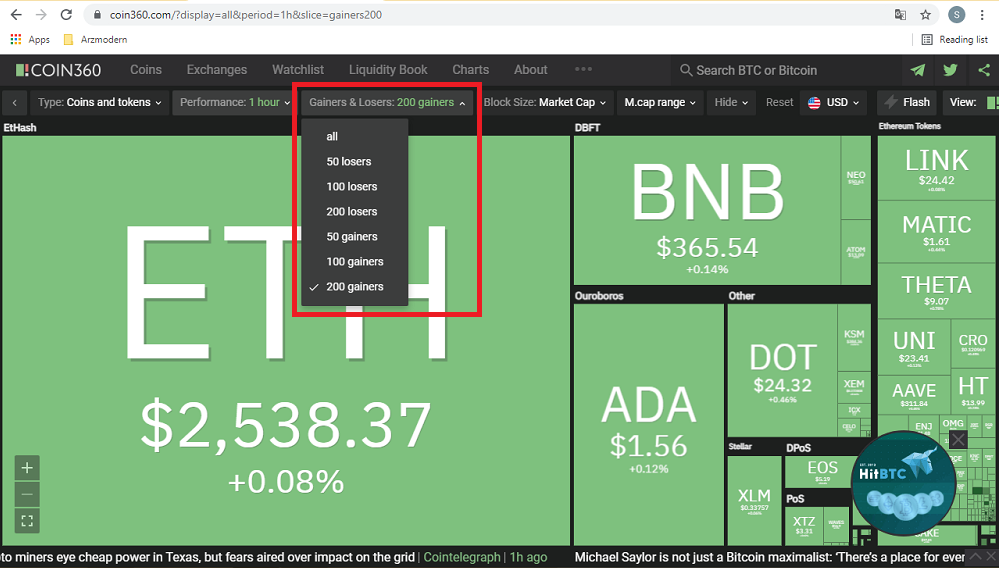Open the Reading list
Viewport: 999px width, 568px height.
pyautogui.click(x=954, y=39)
